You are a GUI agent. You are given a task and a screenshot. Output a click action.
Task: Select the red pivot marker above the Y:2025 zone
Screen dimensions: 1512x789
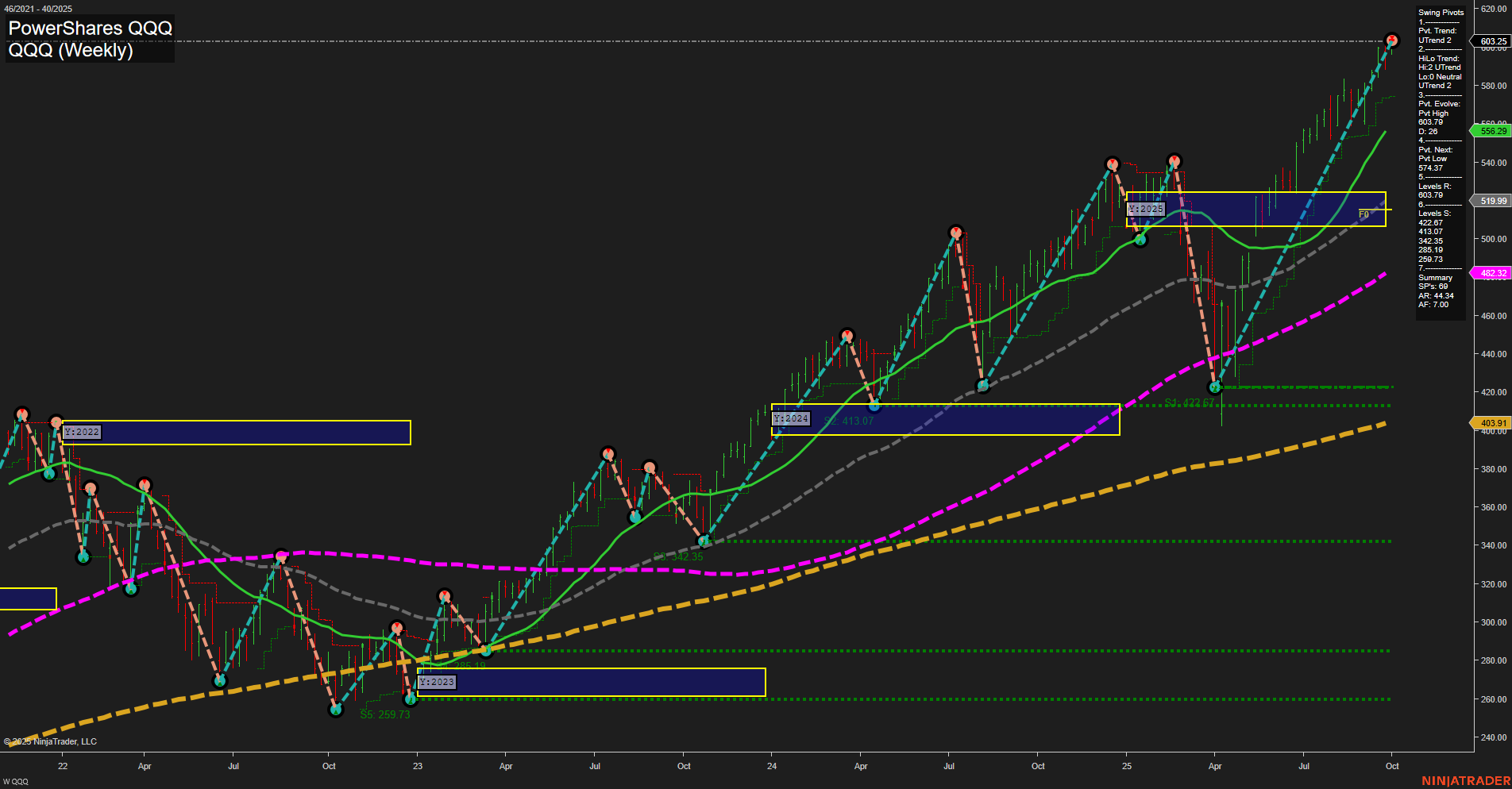[1174, 160]
